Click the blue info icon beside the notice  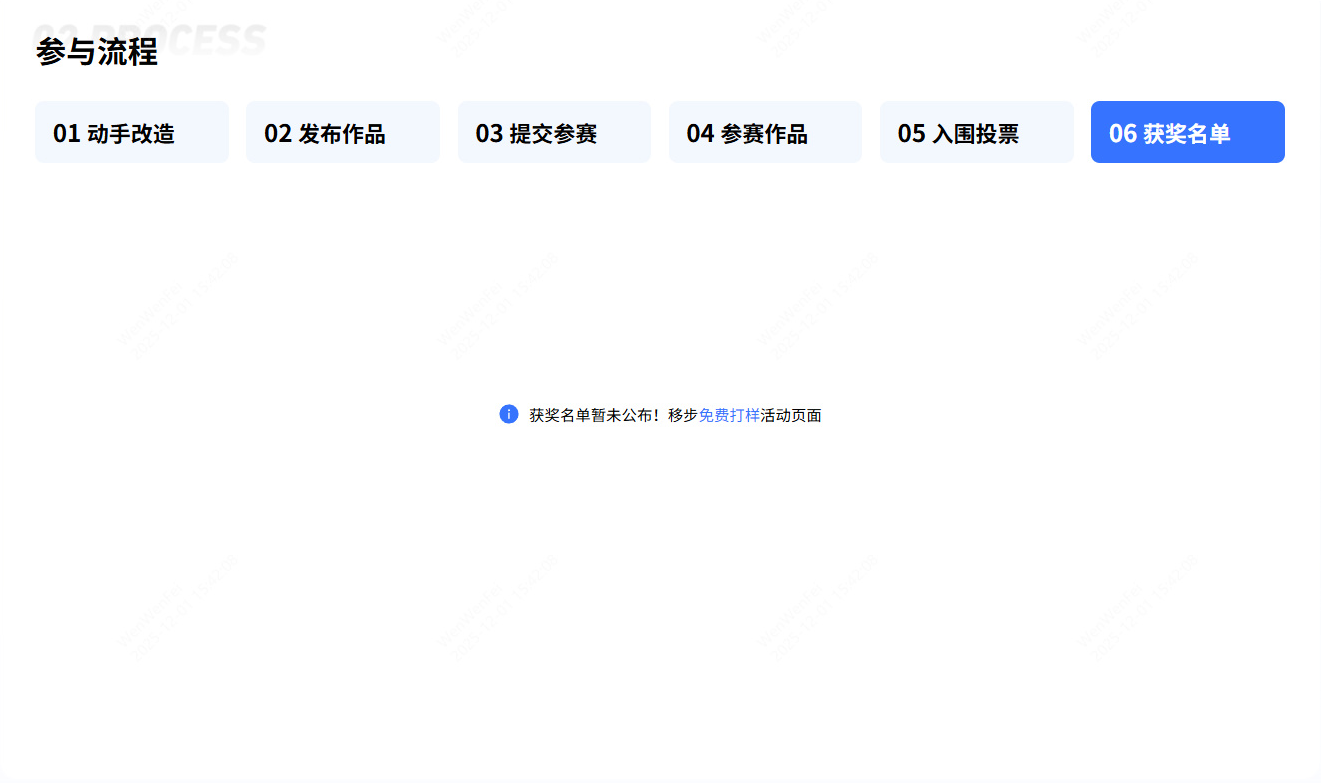(508, 414)
